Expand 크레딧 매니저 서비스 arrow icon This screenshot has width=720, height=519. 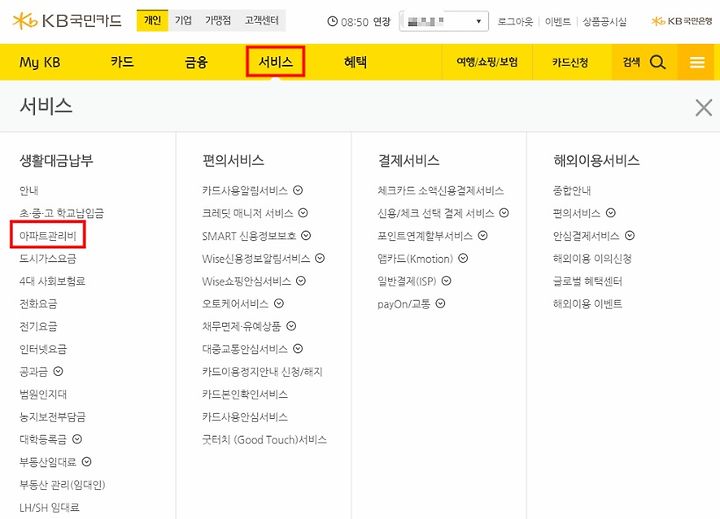tap(303, 213)
